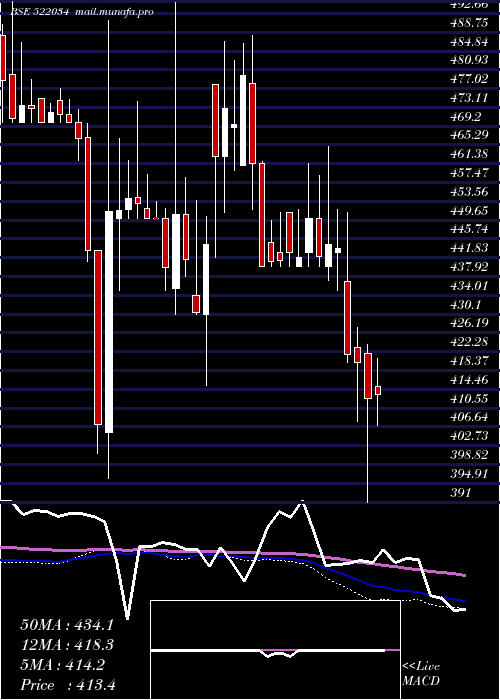
Task: Click the 437.92 price axis label
Action: [x=470, y=267]
